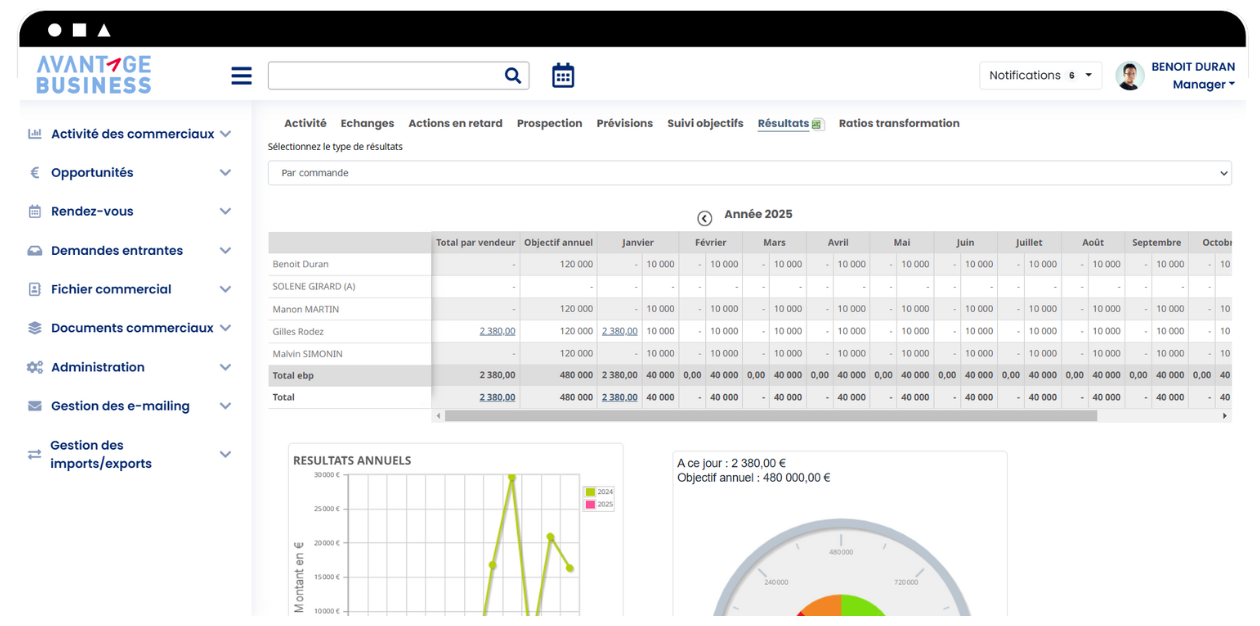This screenshot has width=1260, height=626.
Task: Open the calendar icon in the top bar
Action: [x=562, y=75]
